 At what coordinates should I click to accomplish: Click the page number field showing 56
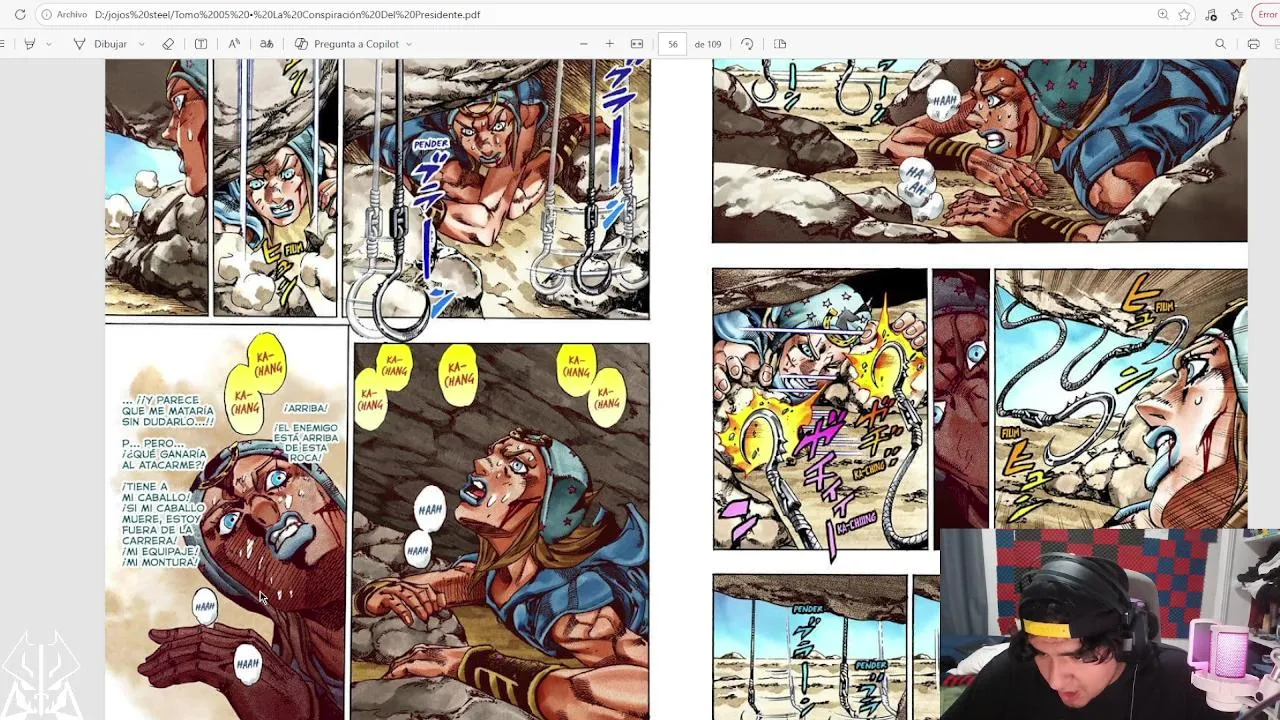coord(673,44)
